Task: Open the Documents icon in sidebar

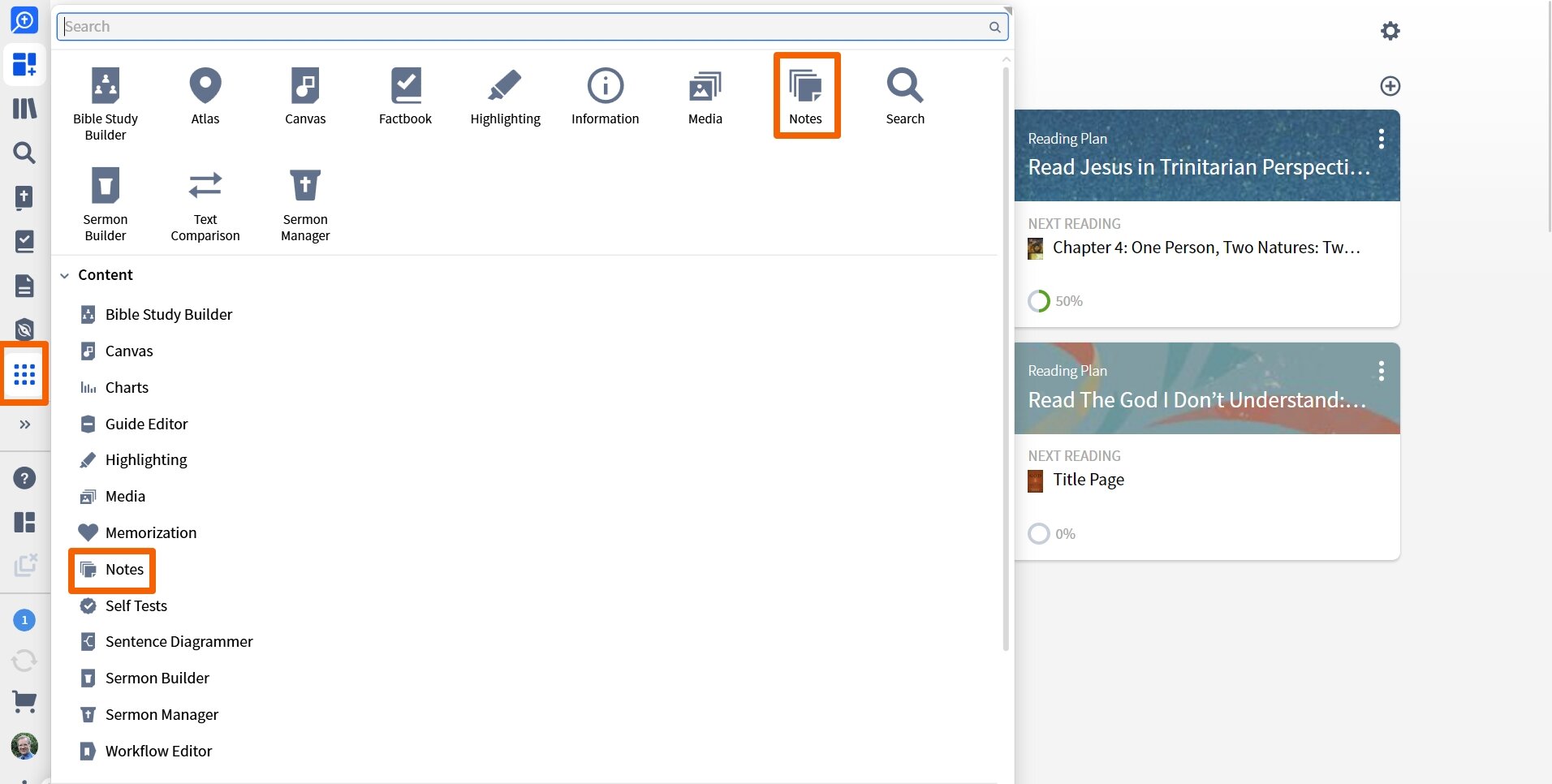Action: click(x=24, y=286)
